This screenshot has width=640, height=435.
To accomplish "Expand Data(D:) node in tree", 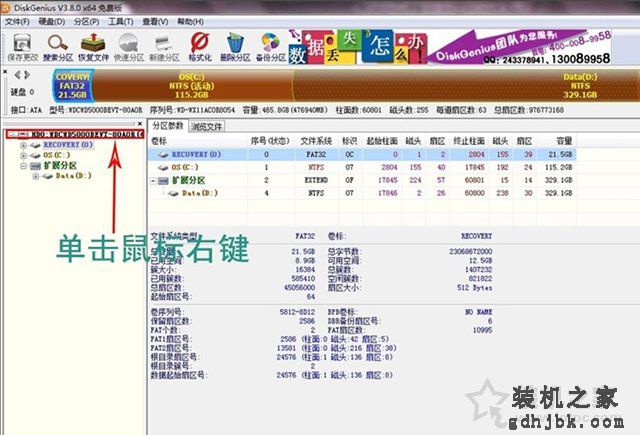I will [36, 176].
